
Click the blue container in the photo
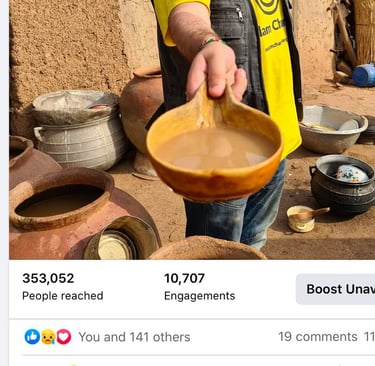364,75
